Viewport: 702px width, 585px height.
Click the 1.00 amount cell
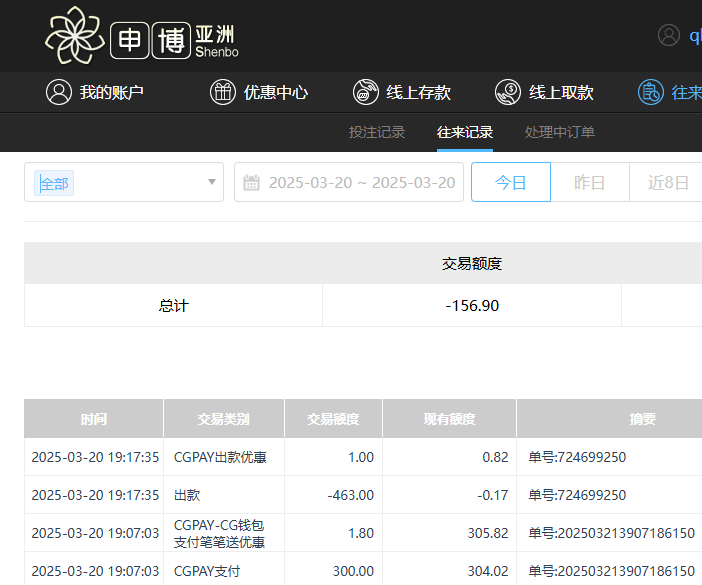[x=333, y=457]
